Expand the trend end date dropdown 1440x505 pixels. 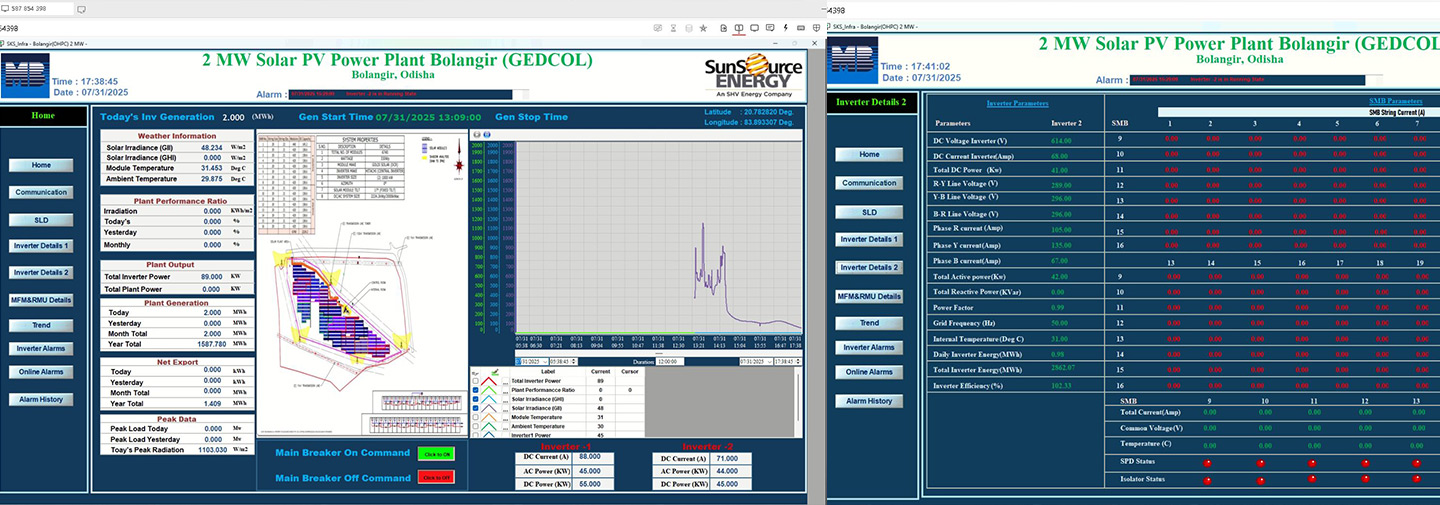click(769, 361)
